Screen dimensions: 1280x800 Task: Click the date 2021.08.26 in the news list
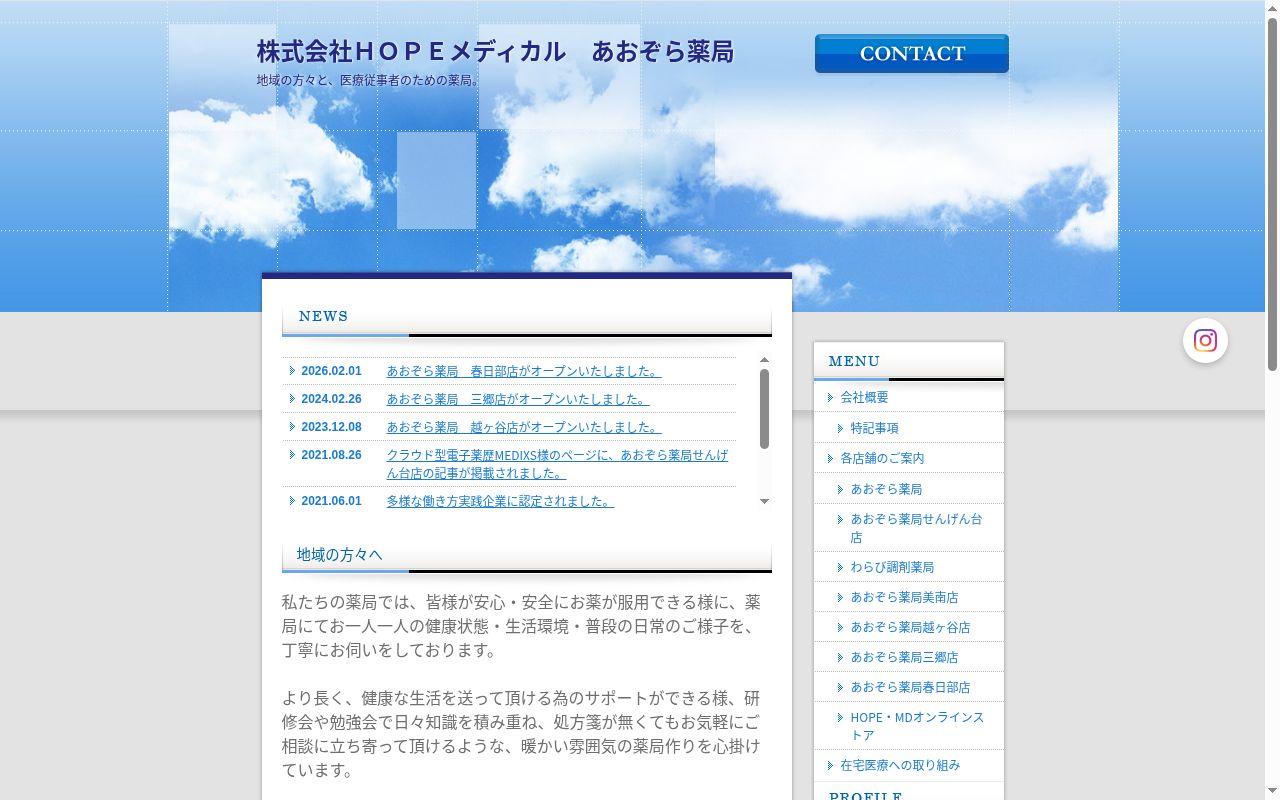click(x=331, y=455)
